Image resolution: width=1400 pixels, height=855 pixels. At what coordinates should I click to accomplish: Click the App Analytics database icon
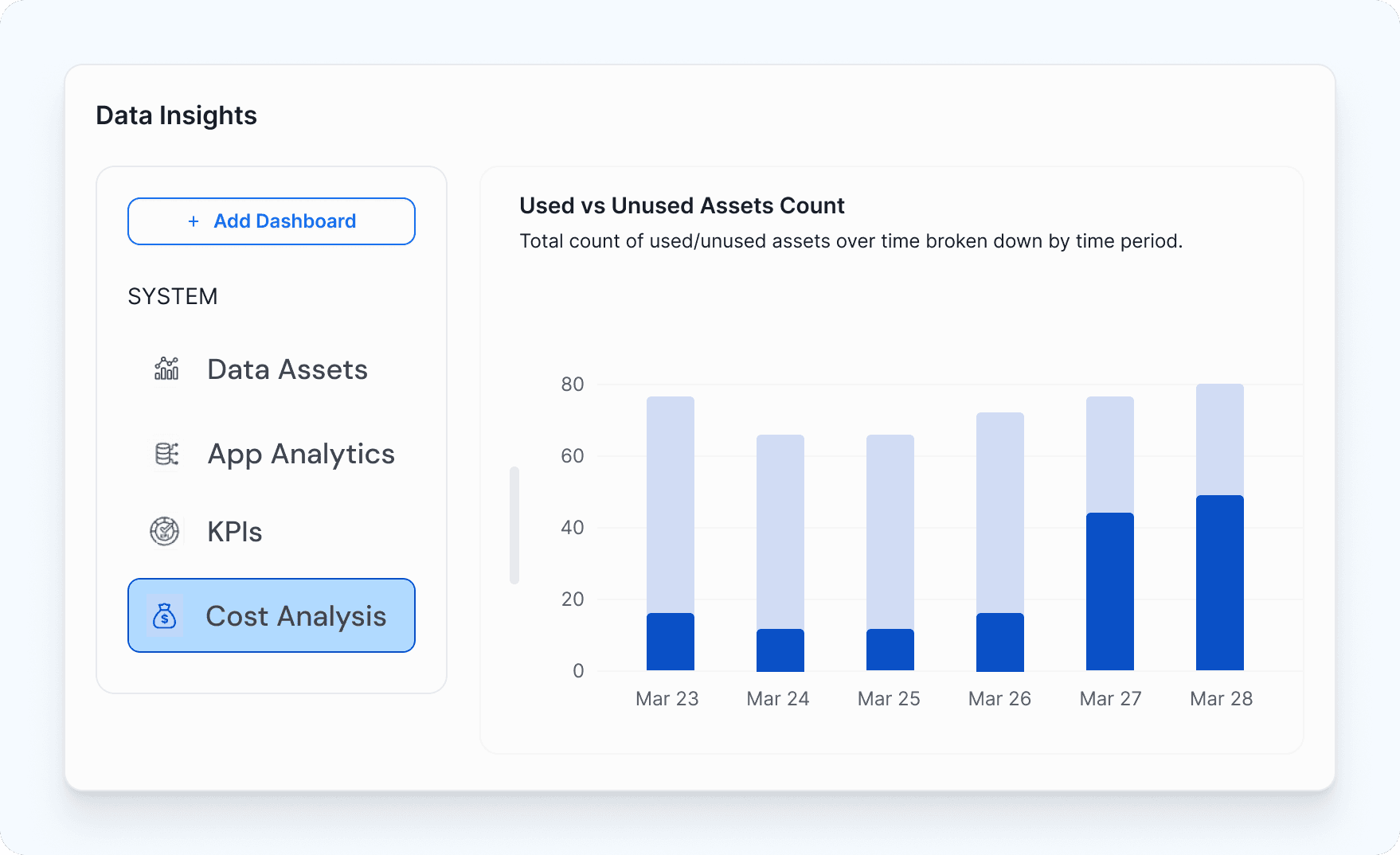[166, 454]
